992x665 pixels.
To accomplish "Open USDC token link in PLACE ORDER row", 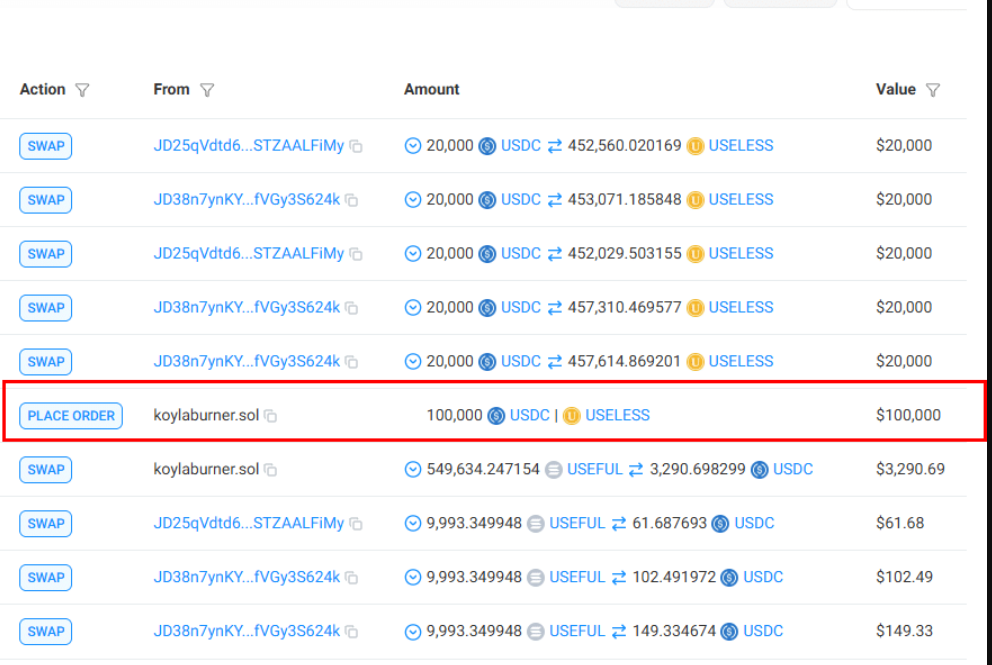I will [x=530, y=415].
